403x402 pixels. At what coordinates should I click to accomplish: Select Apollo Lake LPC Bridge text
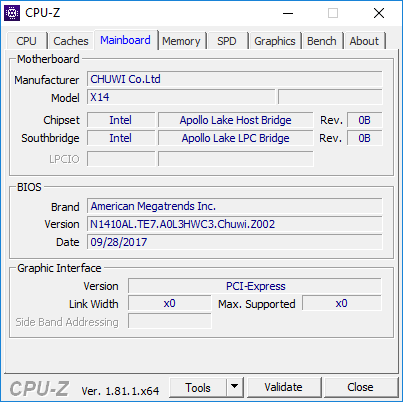click(236, 138)
